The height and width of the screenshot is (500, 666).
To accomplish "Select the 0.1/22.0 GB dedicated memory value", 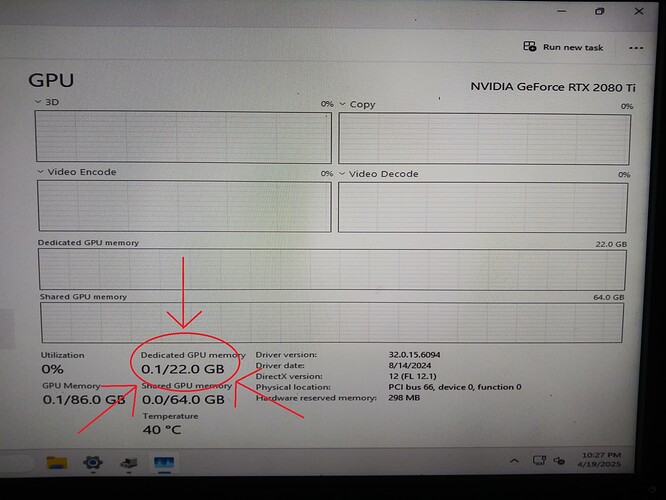I will coord(183,369).
